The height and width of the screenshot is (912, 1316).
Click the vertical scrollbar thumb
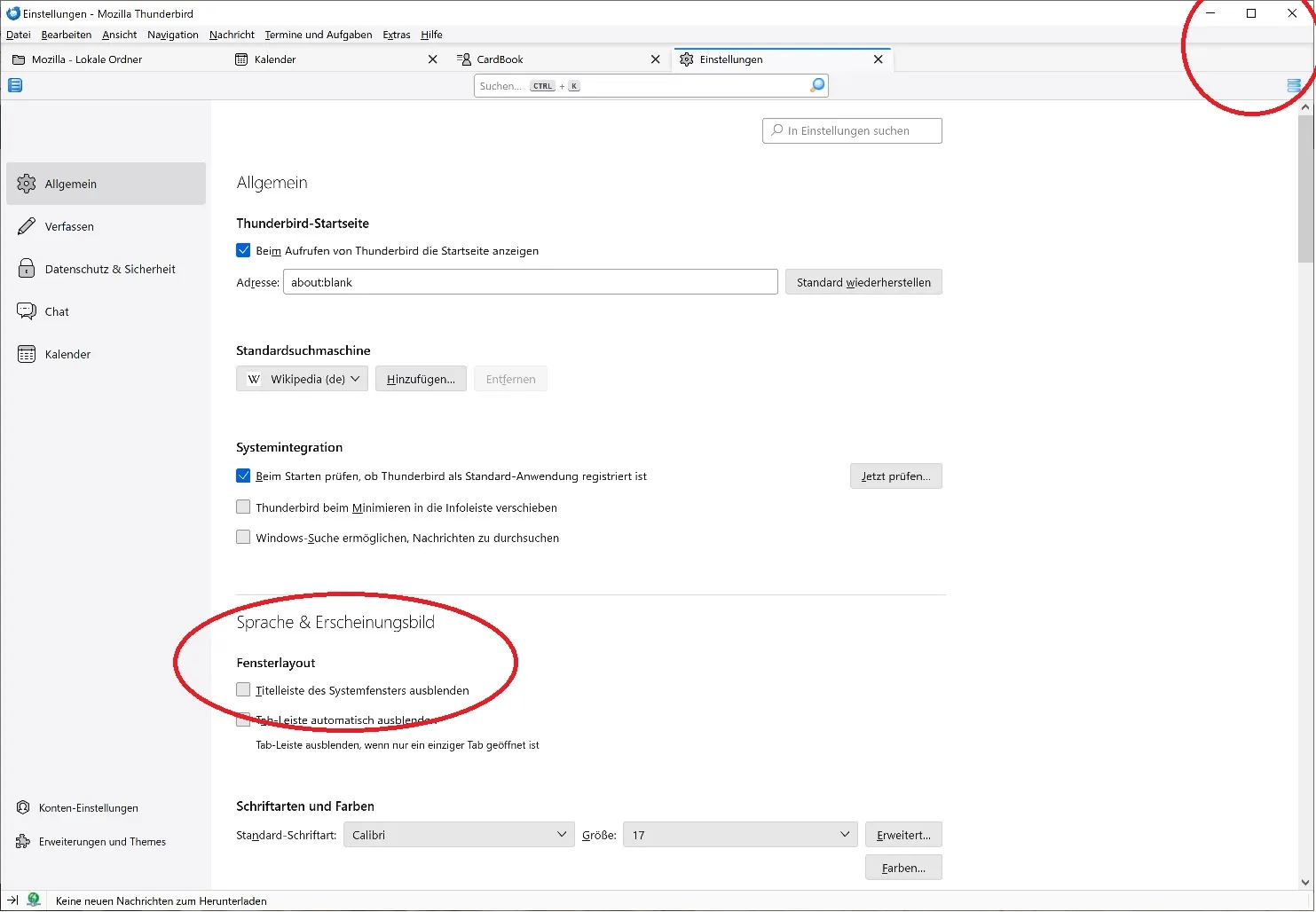coord(1305,189)
